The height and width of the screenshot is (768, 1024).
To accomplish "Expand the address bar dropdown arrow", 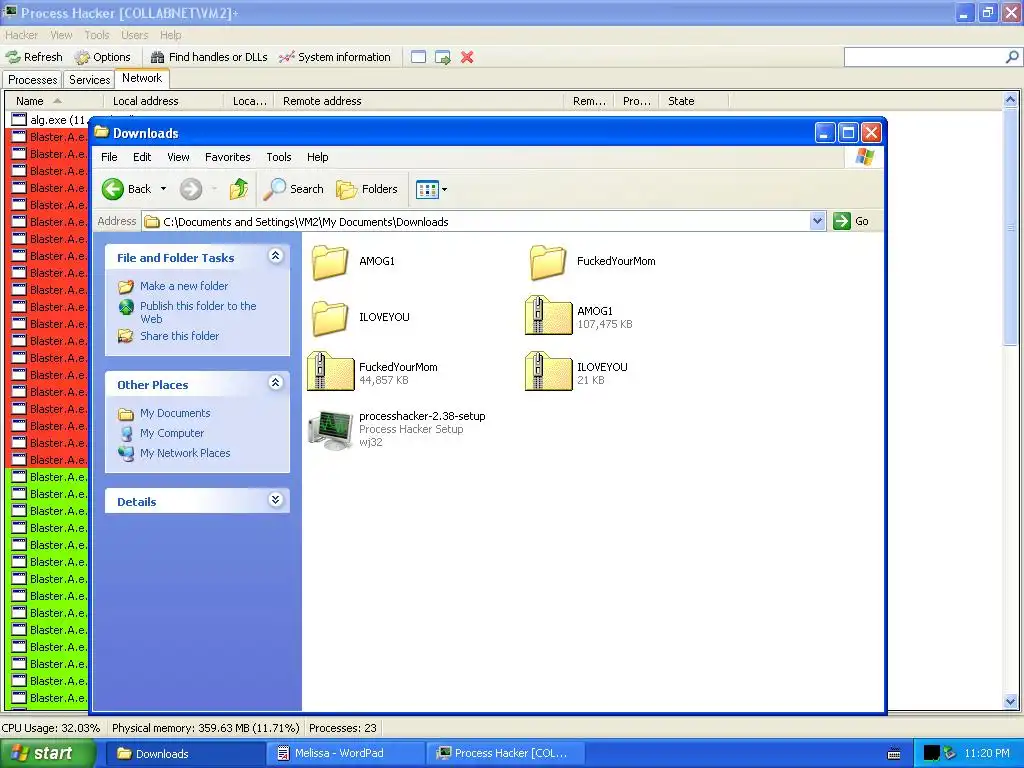I will point(817,221).
